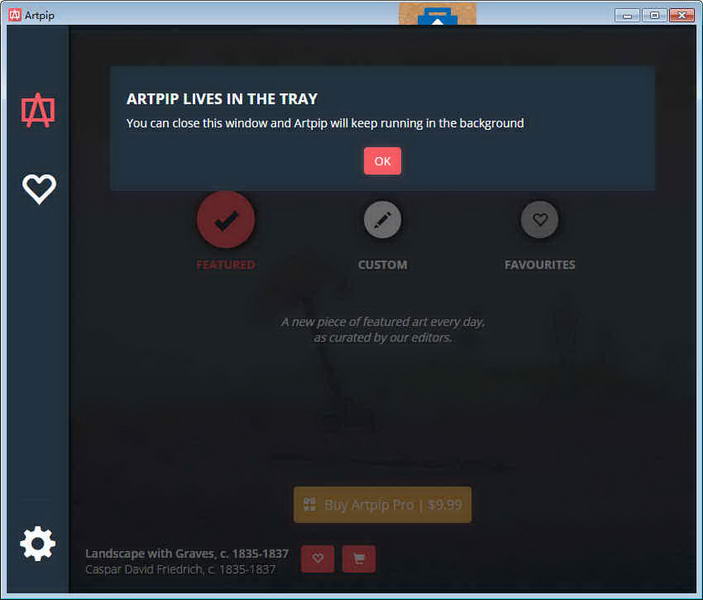Viewport: 703px width, 600px height.
Task: Favourite the artwork with the small heart button
Action: coord(317,559)
